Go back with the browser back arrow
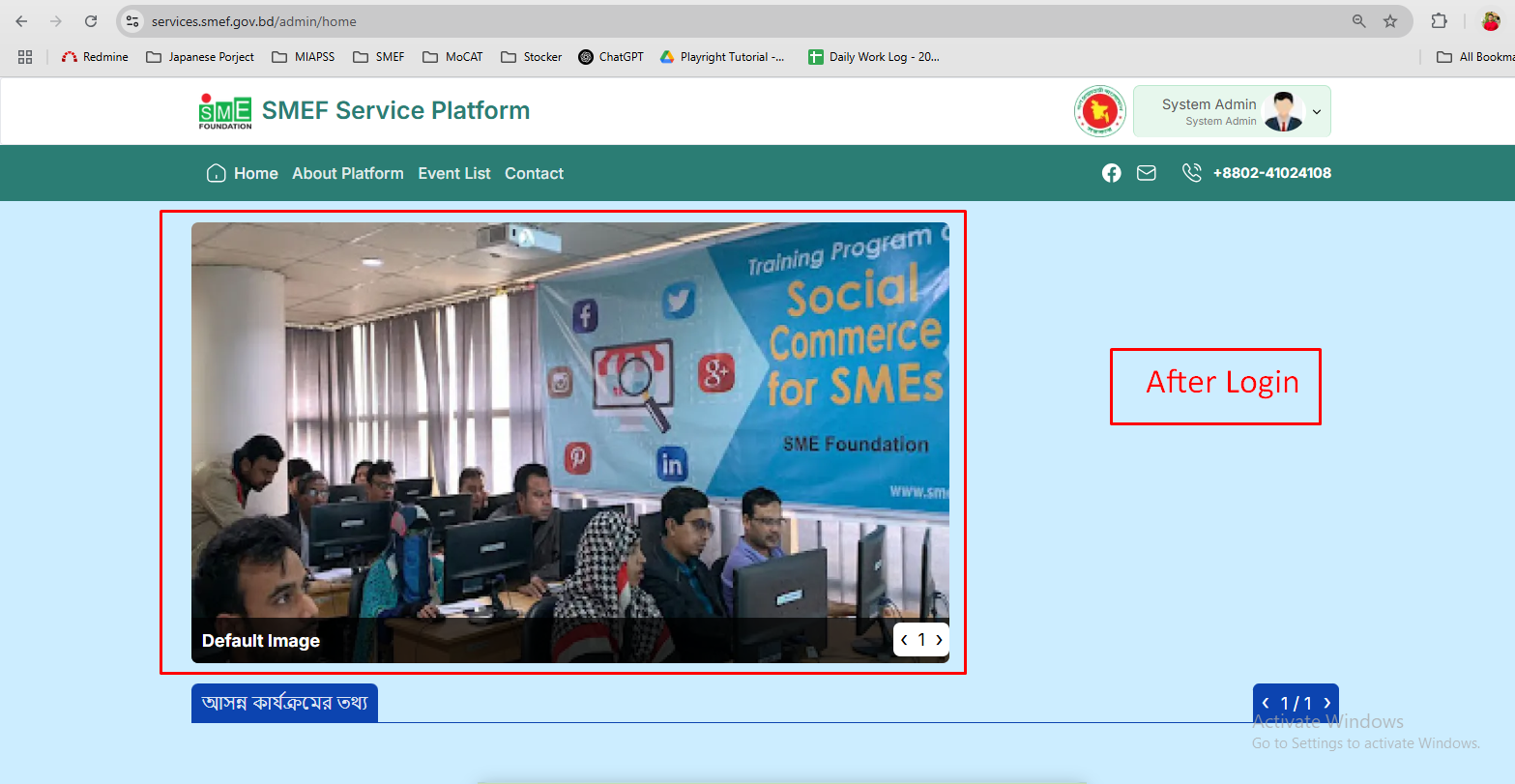The image size is (1515, 784). (21, 21)
